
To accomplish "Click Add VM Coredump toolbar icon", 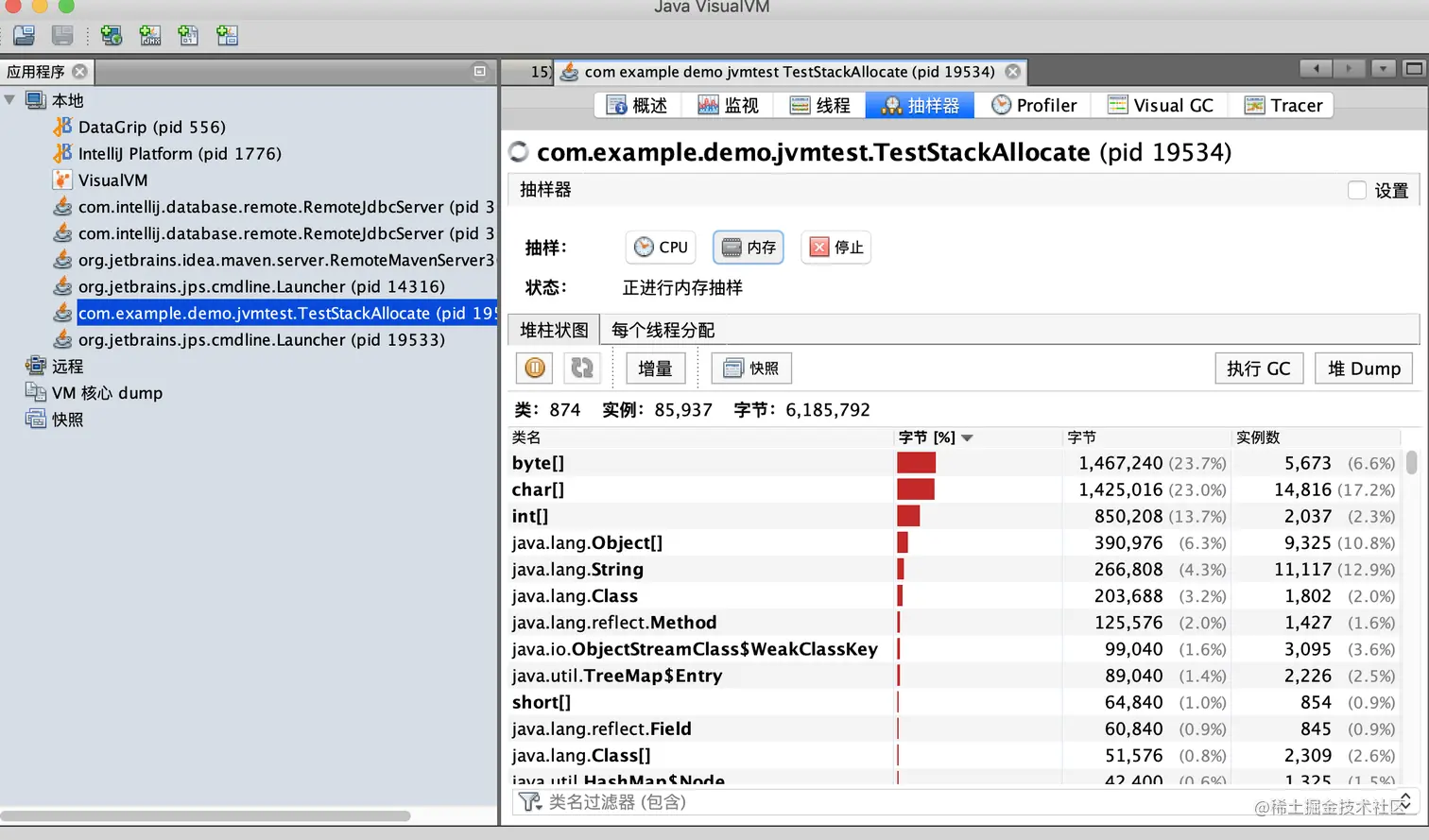I will [188, 36].
